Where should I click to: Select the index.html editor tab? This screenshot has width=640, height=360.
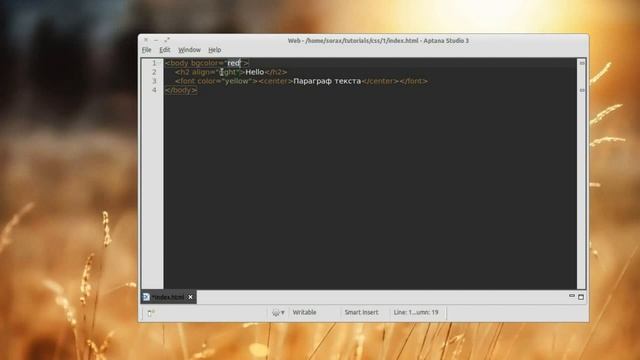pos(168,297)
